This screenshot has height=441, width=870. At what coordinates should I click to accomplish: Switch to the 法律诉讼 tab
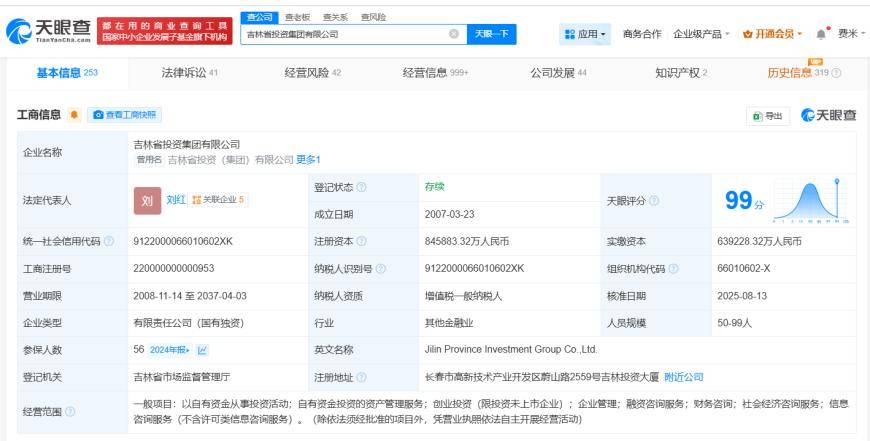click(190, 73)
